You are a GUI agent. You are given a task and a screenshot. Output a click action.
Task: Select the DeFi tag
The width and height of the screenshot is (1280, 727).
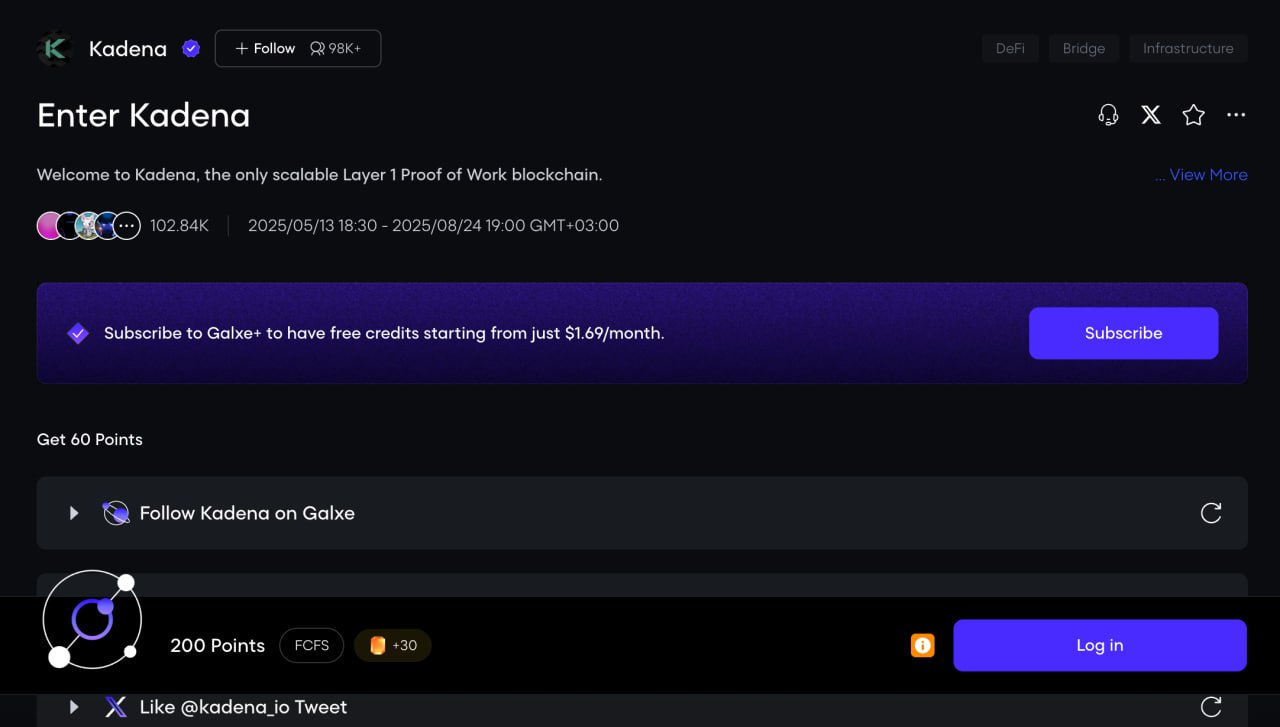1010,48
